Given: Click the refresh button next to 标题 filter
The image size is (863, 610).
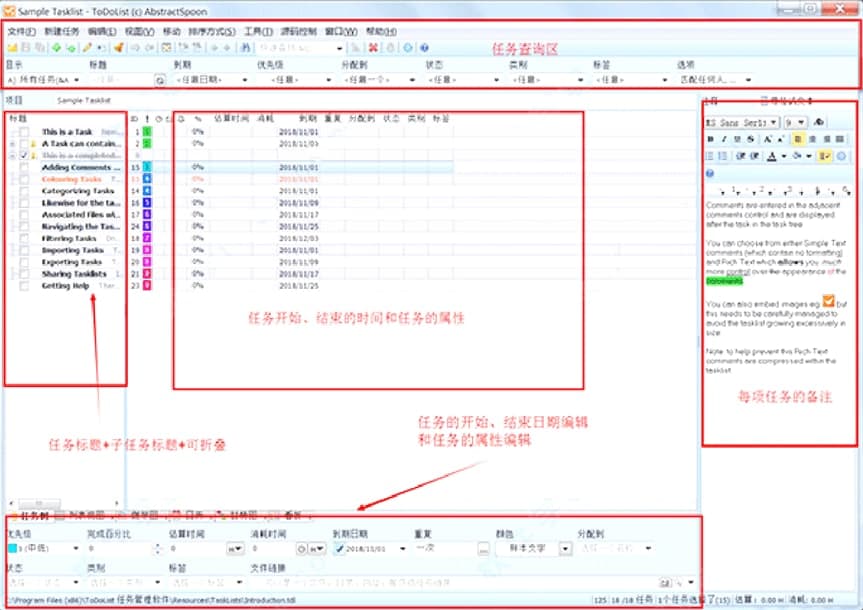Looking at the screenshot, I should 160,80.
